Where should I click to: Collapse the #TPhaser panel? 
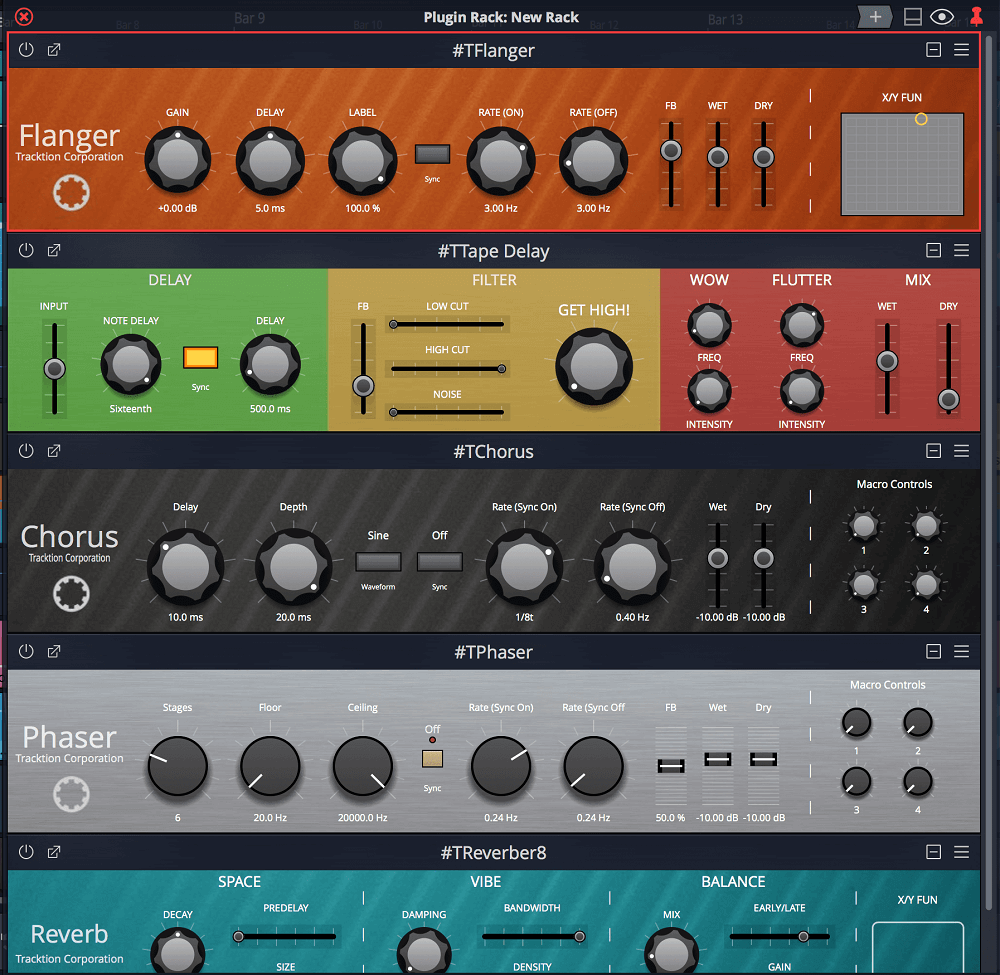[933, 651]
